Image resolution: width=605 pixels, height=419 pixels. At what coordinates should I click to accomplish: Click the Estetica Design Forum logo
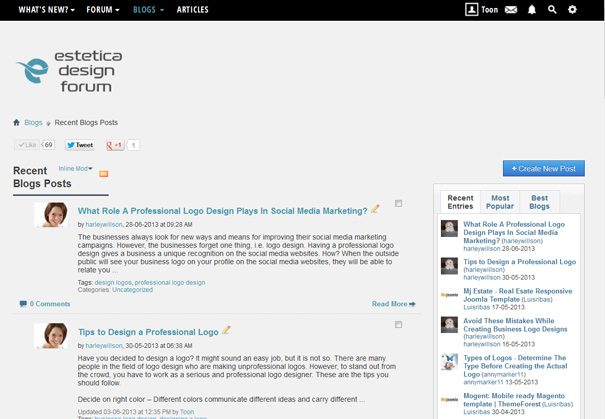click(69, 71)
